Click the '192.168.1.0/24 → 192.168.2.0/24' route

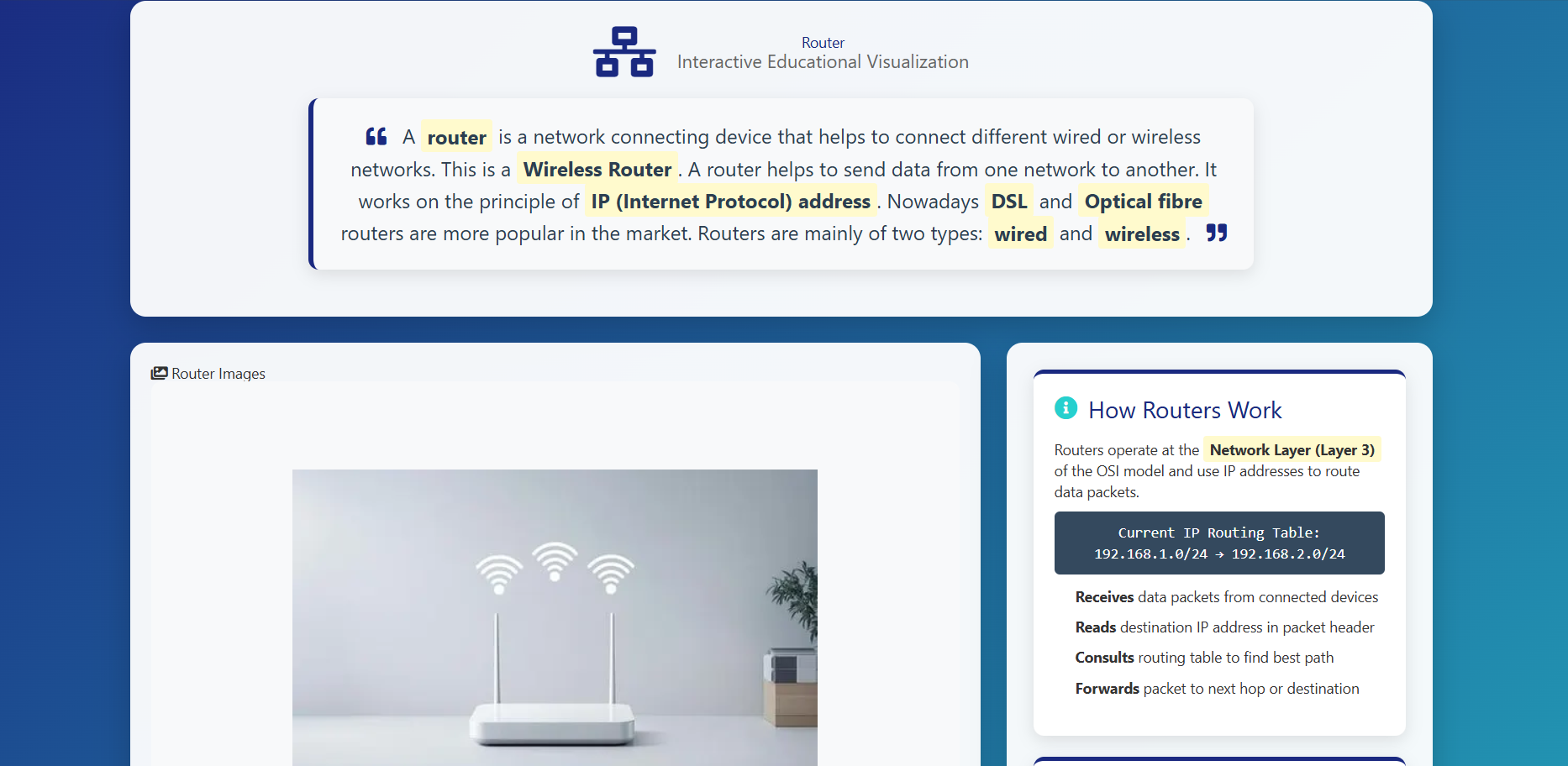coord(1219,554)
